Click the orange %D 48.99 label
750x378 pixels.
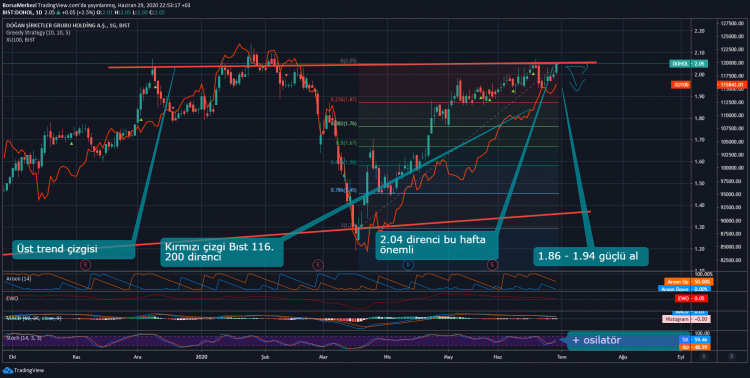694,346
